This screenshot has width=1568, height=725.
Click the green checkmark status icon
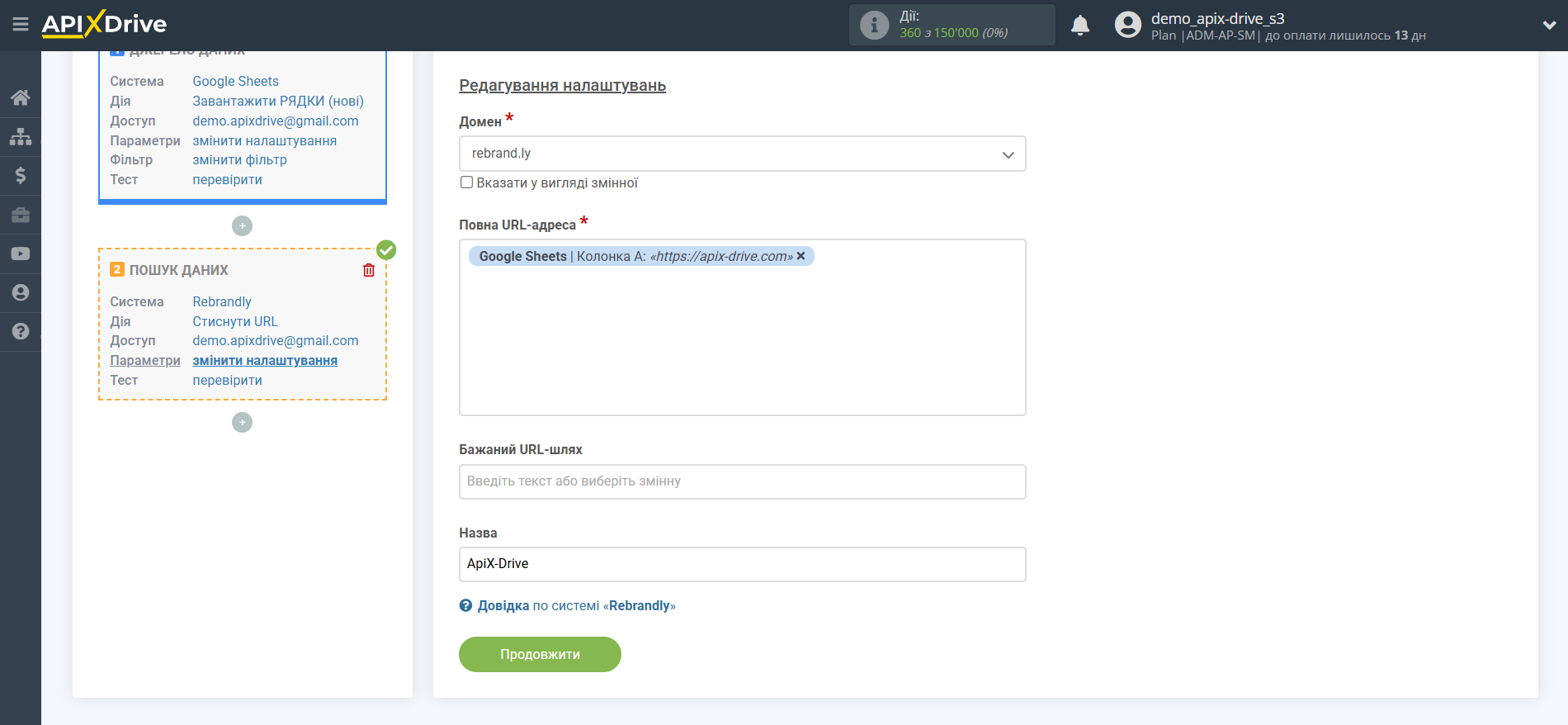point(386,249)
